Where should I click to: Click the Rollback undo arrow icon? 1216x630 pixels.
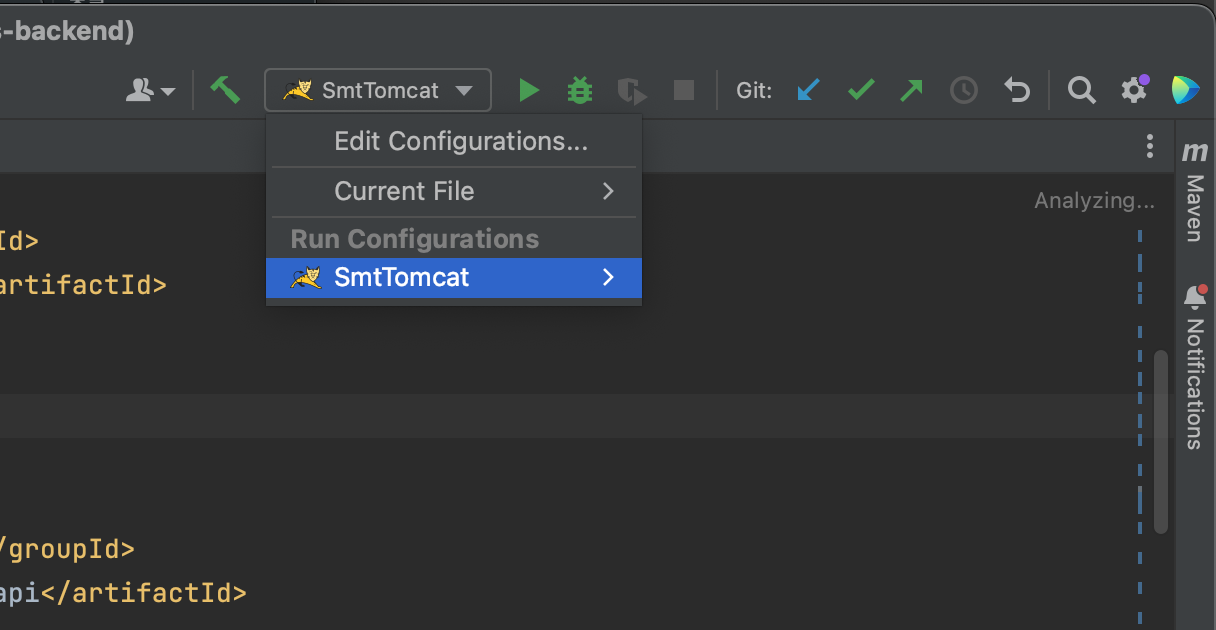point(1016,91)
